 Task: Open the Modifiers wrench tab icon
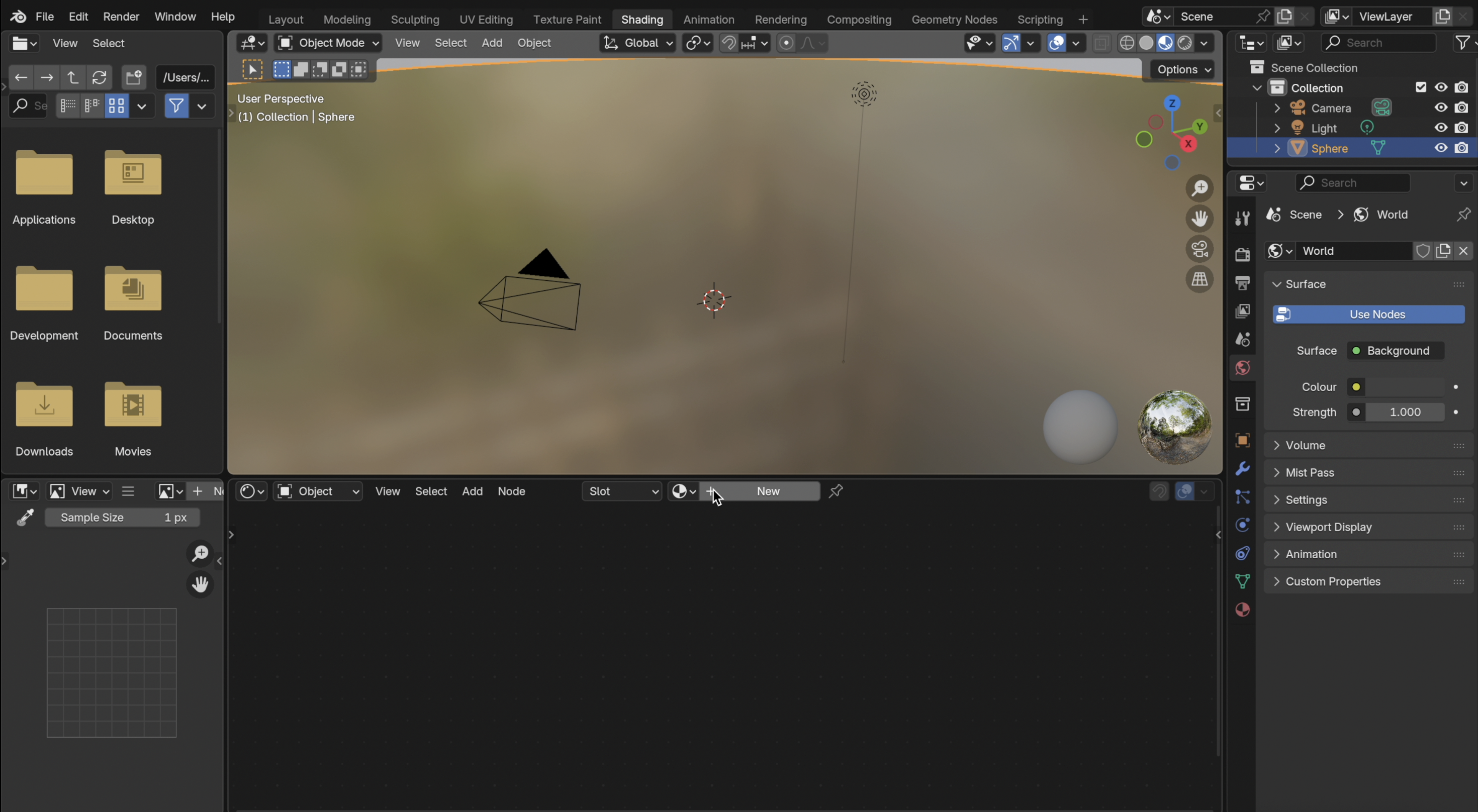click(x=1242, y=468)
